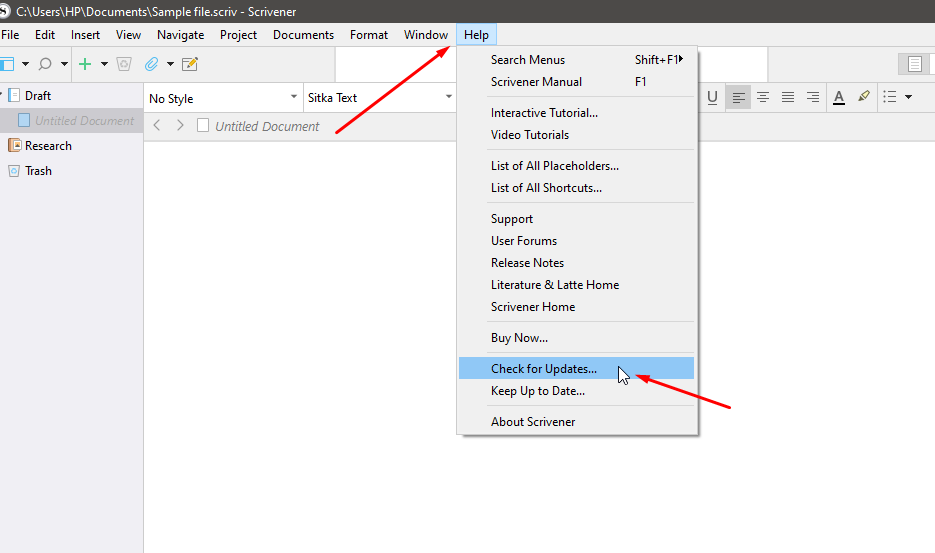The image size is (935, 553).
Task: Open the Documents menu
Action: pos(304,35)
